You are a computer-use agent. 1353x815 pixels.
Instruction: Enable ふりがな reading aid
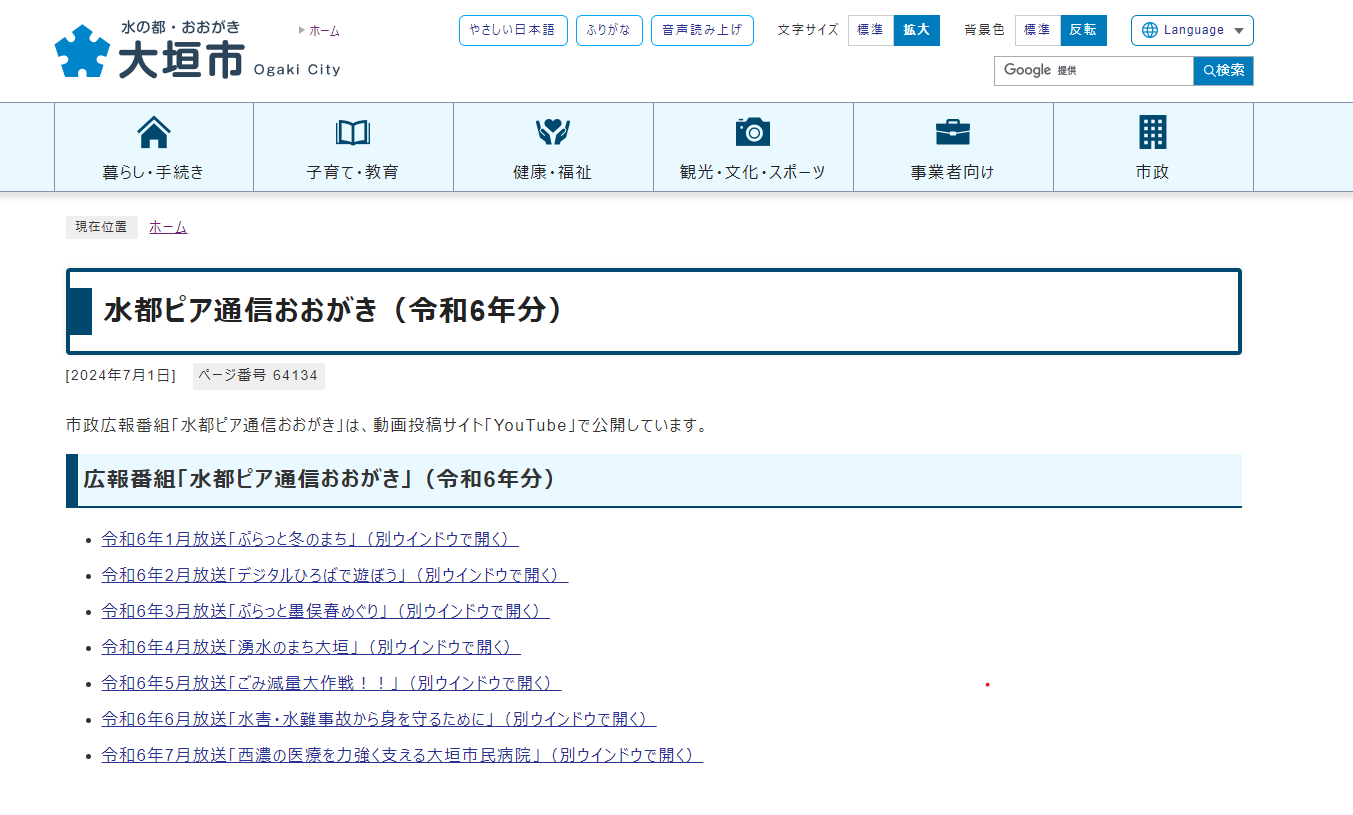tap(608, 30)
